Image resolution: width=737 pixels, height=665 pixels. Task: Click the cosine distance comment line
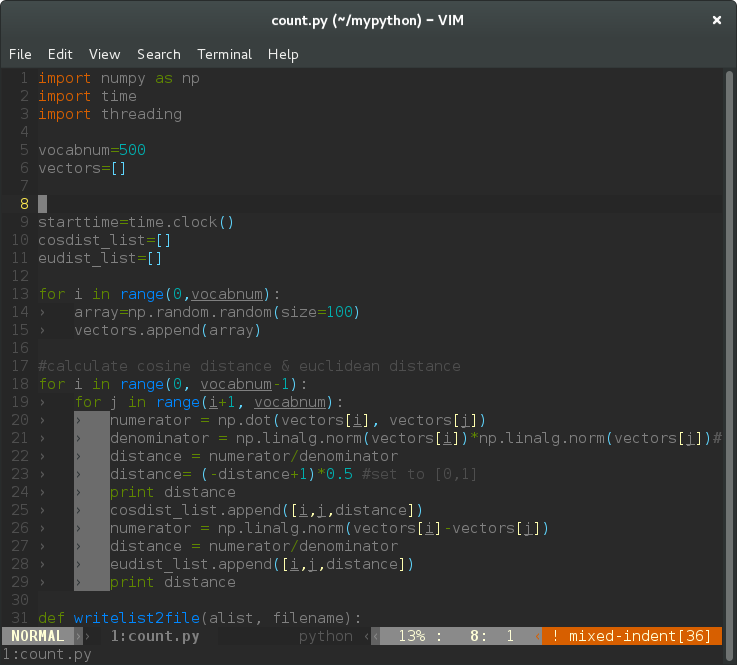[249, 366]
